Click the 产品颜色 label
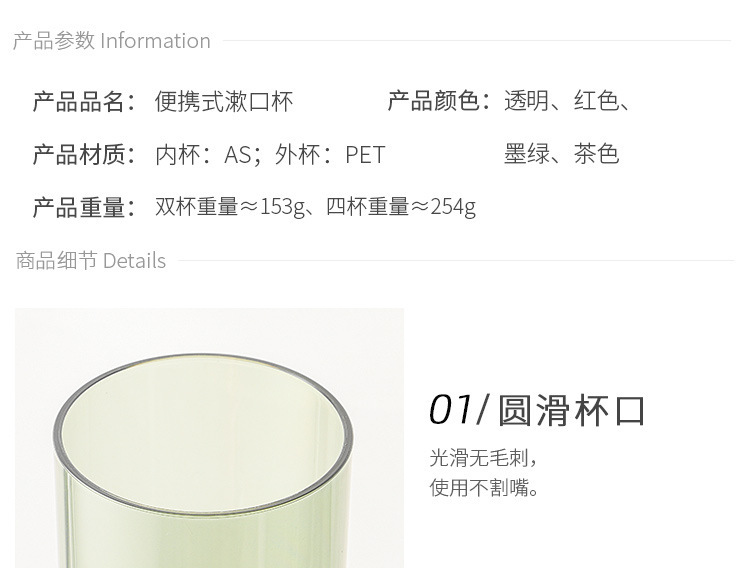Screen dimensions: 750x572 [439, 101]
